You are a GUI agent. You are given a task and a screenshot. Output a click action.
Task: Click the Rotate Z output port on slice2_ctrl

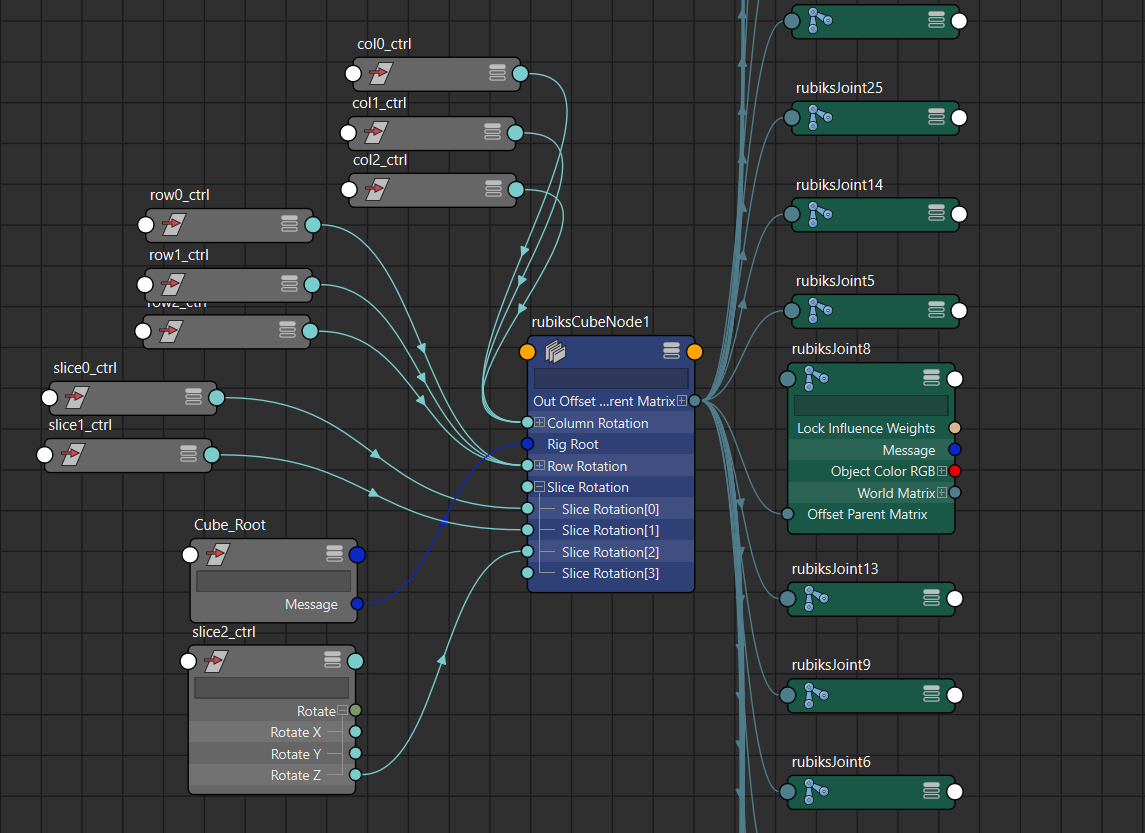355,775
